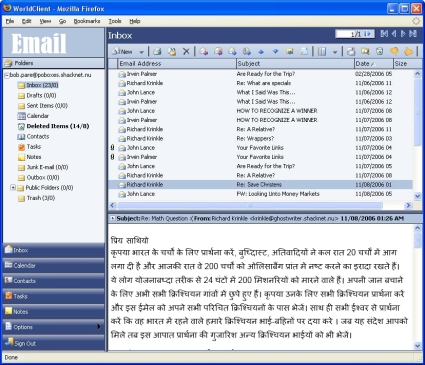Open the Tools menu
This screenshot has height=365, width=425.
(x=115, y=21)
